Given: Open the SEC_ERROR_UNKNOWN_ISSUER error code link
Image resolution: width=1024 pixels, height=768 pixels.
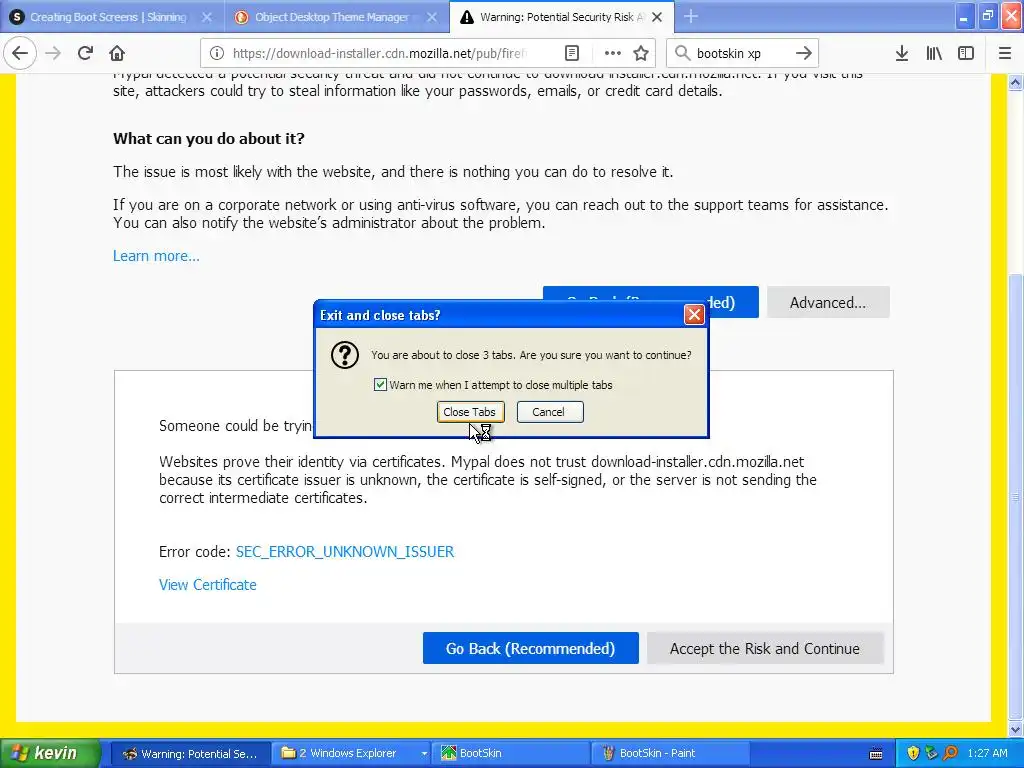Looking at the screenshot, I should pyautogui.click(x=345, y=552).
